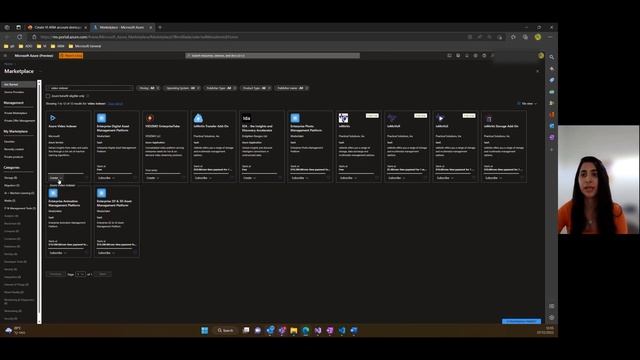Refresh the browser page

click(x=20, y=37)
